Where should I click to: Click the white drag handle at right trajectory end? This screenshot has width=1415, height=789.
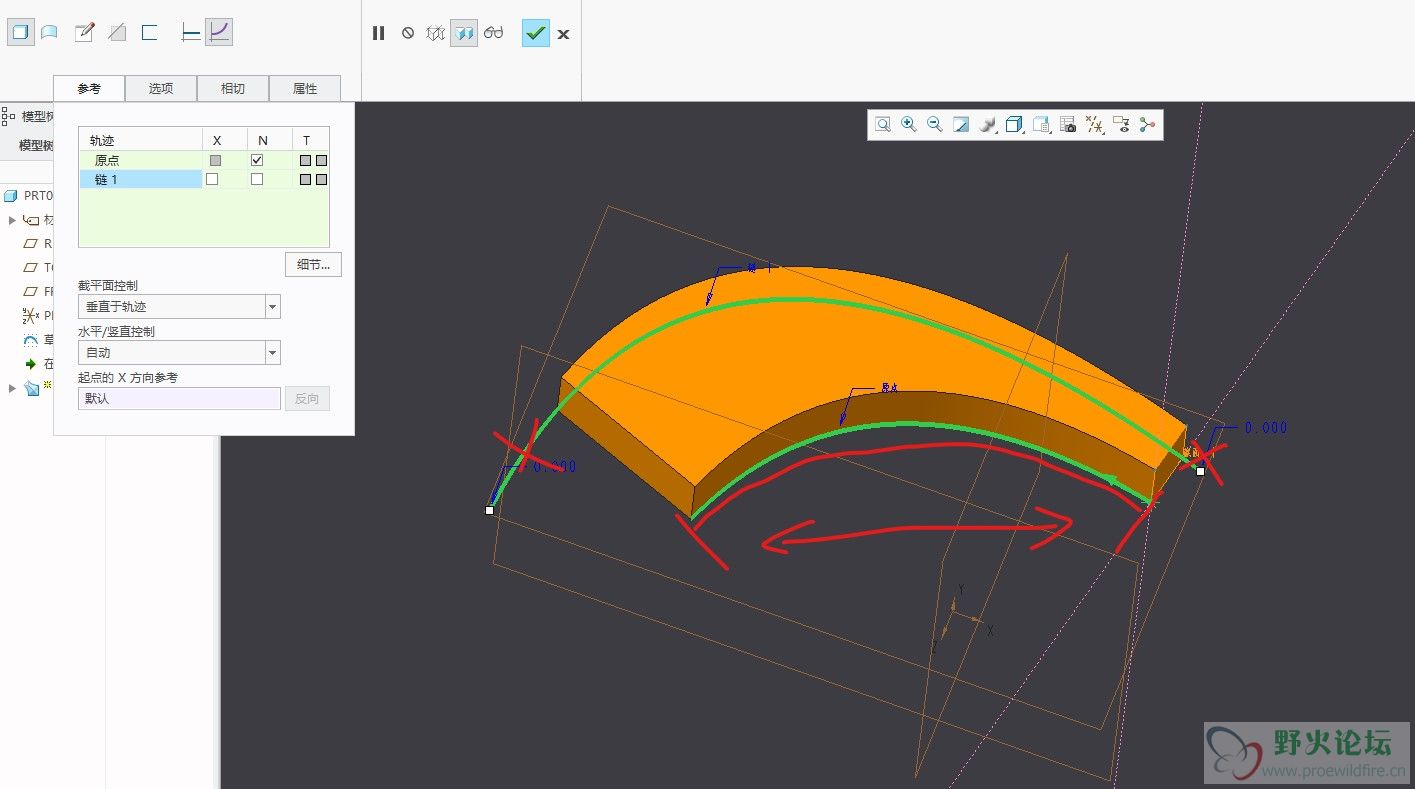coord(1200,470)
